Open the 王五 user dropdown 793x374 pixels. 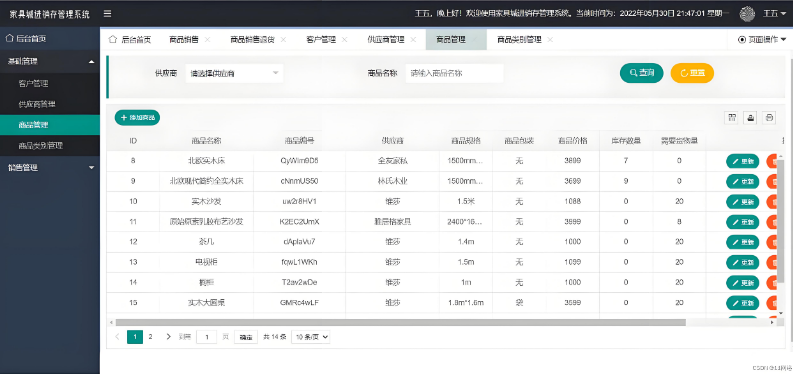(774, 14)
